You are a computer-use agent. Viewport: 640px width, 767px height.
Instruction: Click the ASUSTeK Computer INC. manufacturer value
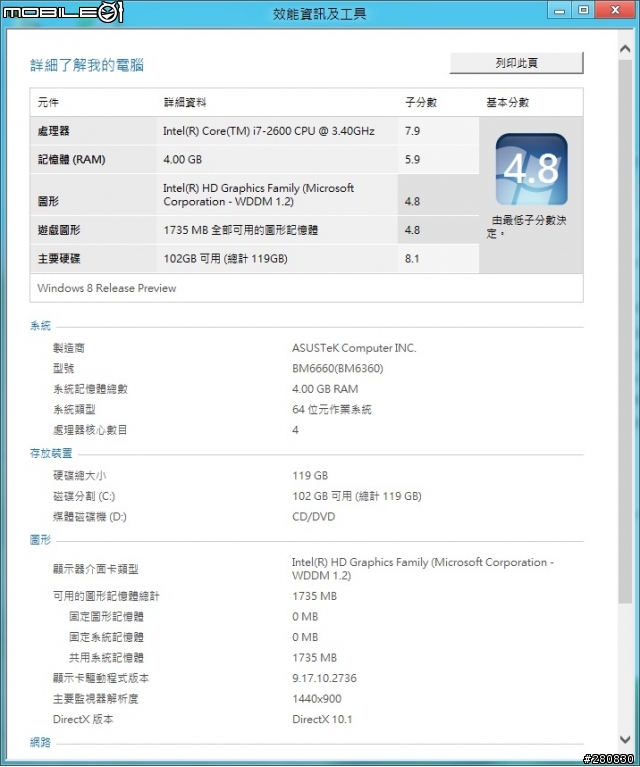pos(354,348)
